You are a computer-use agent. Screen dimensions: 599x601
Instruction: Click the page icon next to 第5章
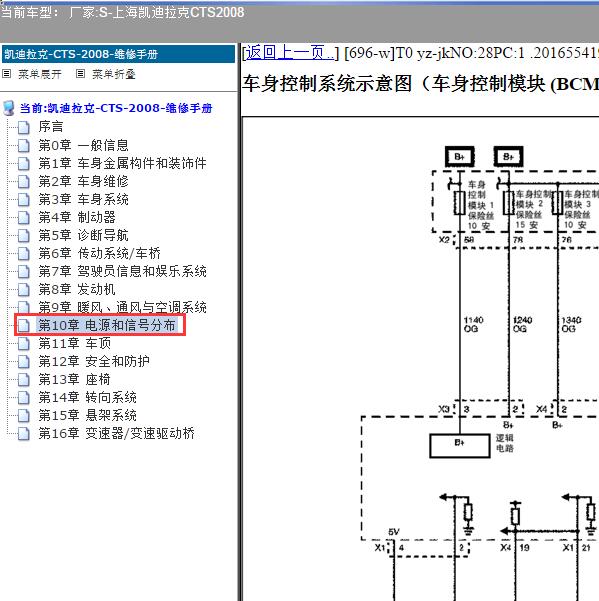[24, 235]
